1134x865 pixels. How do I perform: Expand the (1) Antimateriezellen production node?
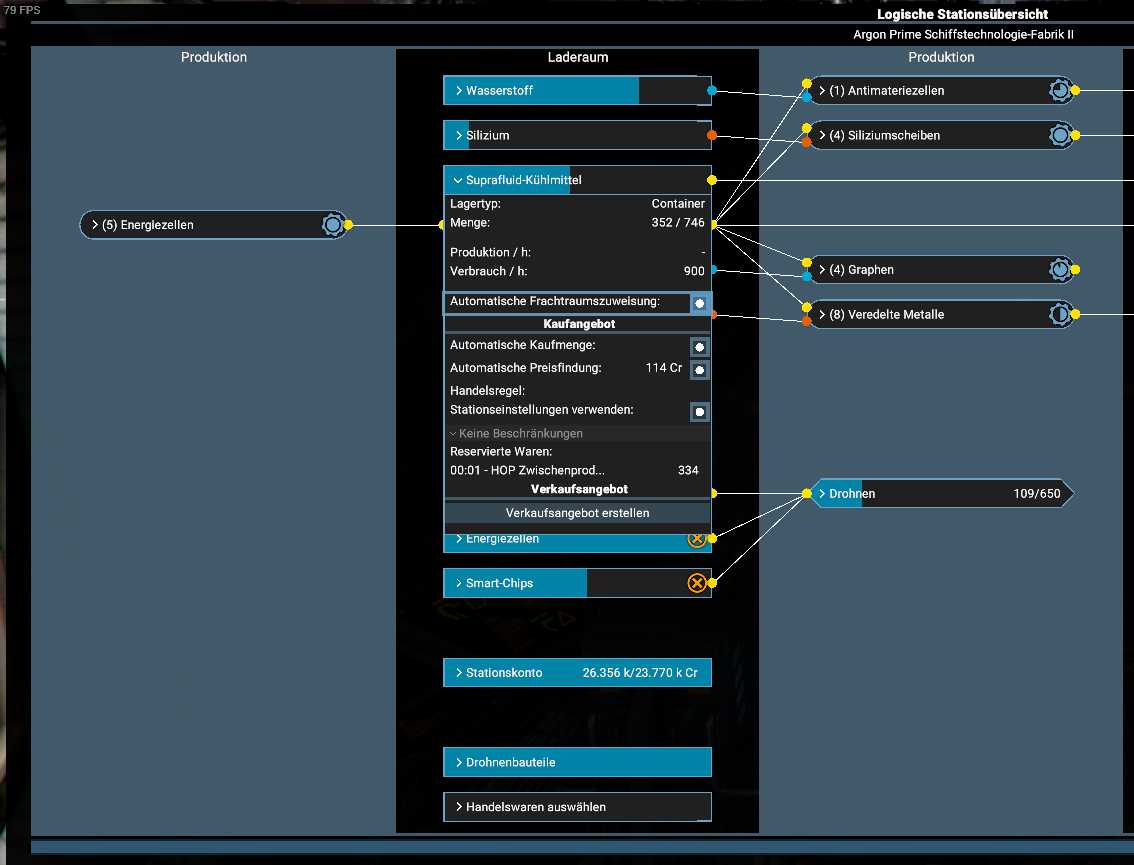[940, 90]
